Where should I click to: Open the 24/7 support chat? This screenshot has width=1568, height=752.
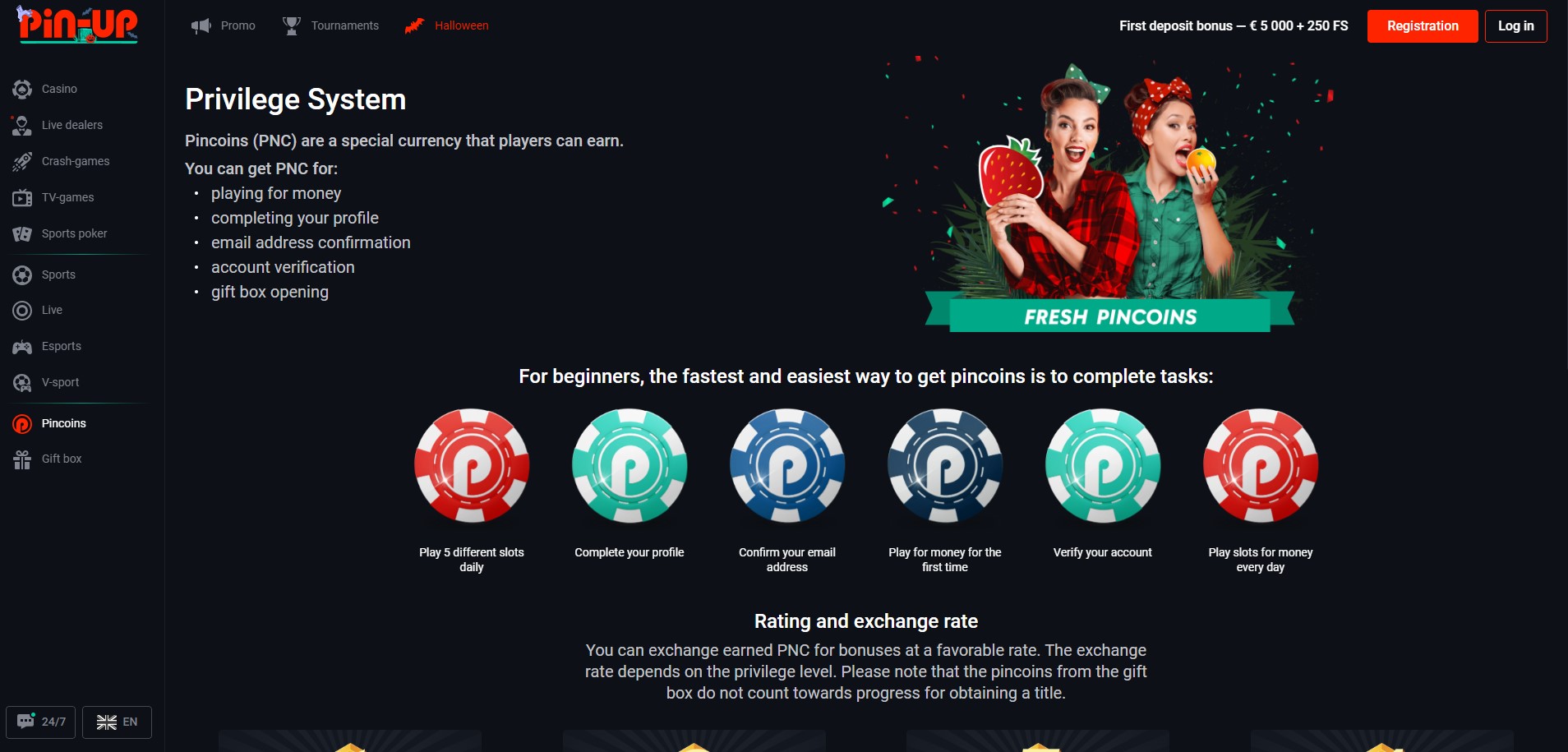[41, 722]
